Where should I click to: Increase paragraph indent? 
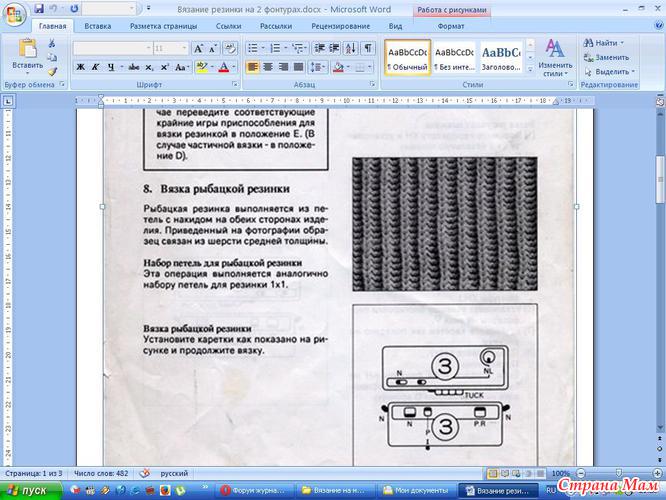coord(335,48)
